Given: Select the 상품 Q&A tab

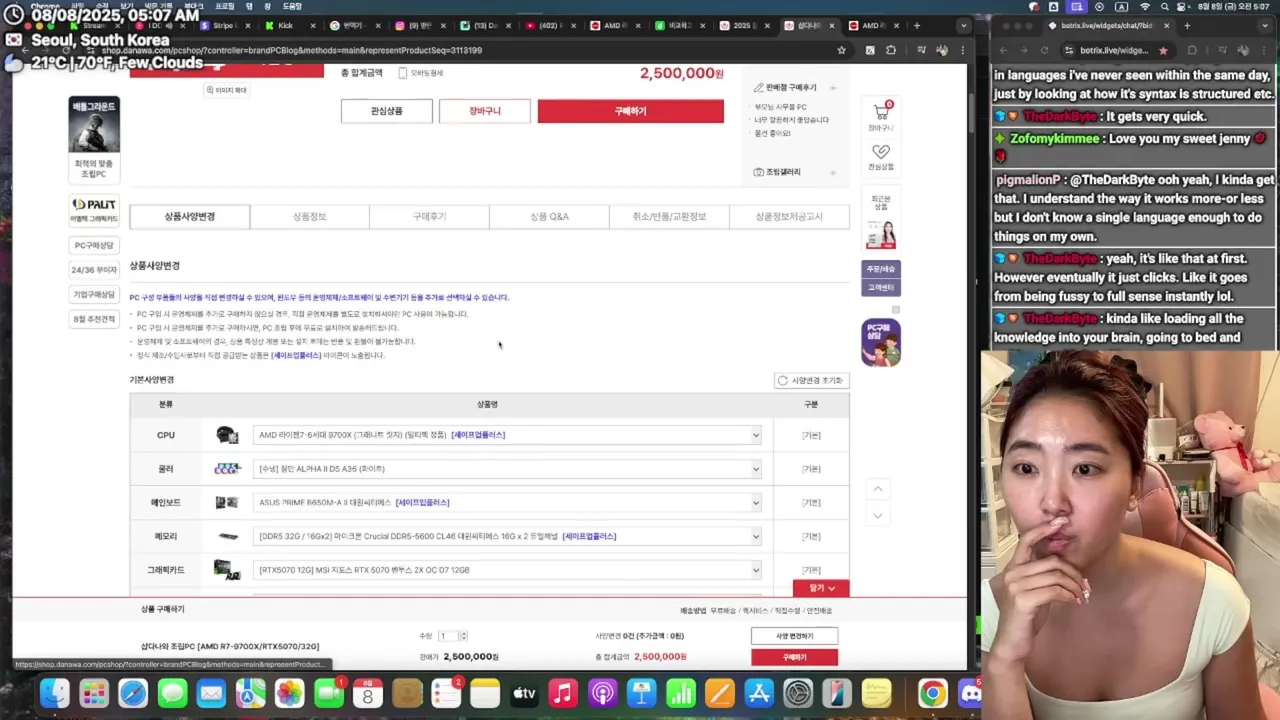Looking at the screenshot, I should [549, 217].
